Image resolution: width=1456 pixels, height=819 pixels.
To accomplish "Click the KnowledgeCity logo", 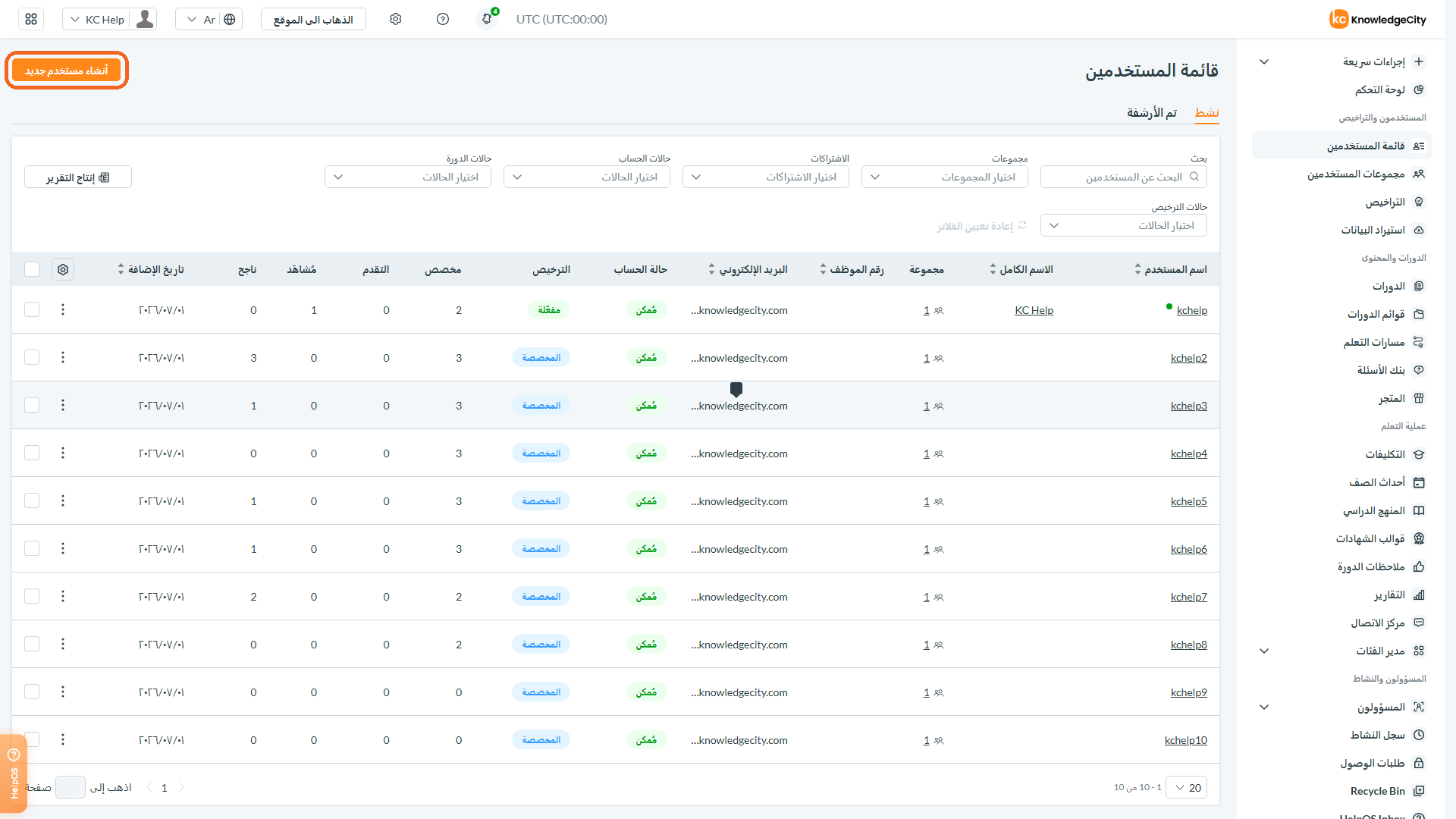I will point(1377,19).
